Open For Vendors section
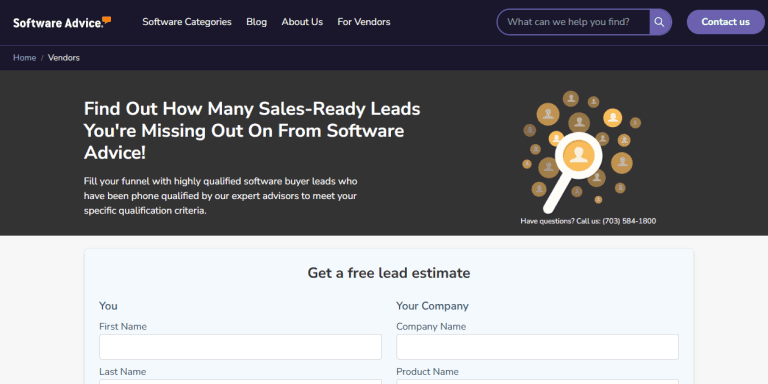The width and height of the screenshot is (768, 384). pyautogui.click(x=364, y=22)
